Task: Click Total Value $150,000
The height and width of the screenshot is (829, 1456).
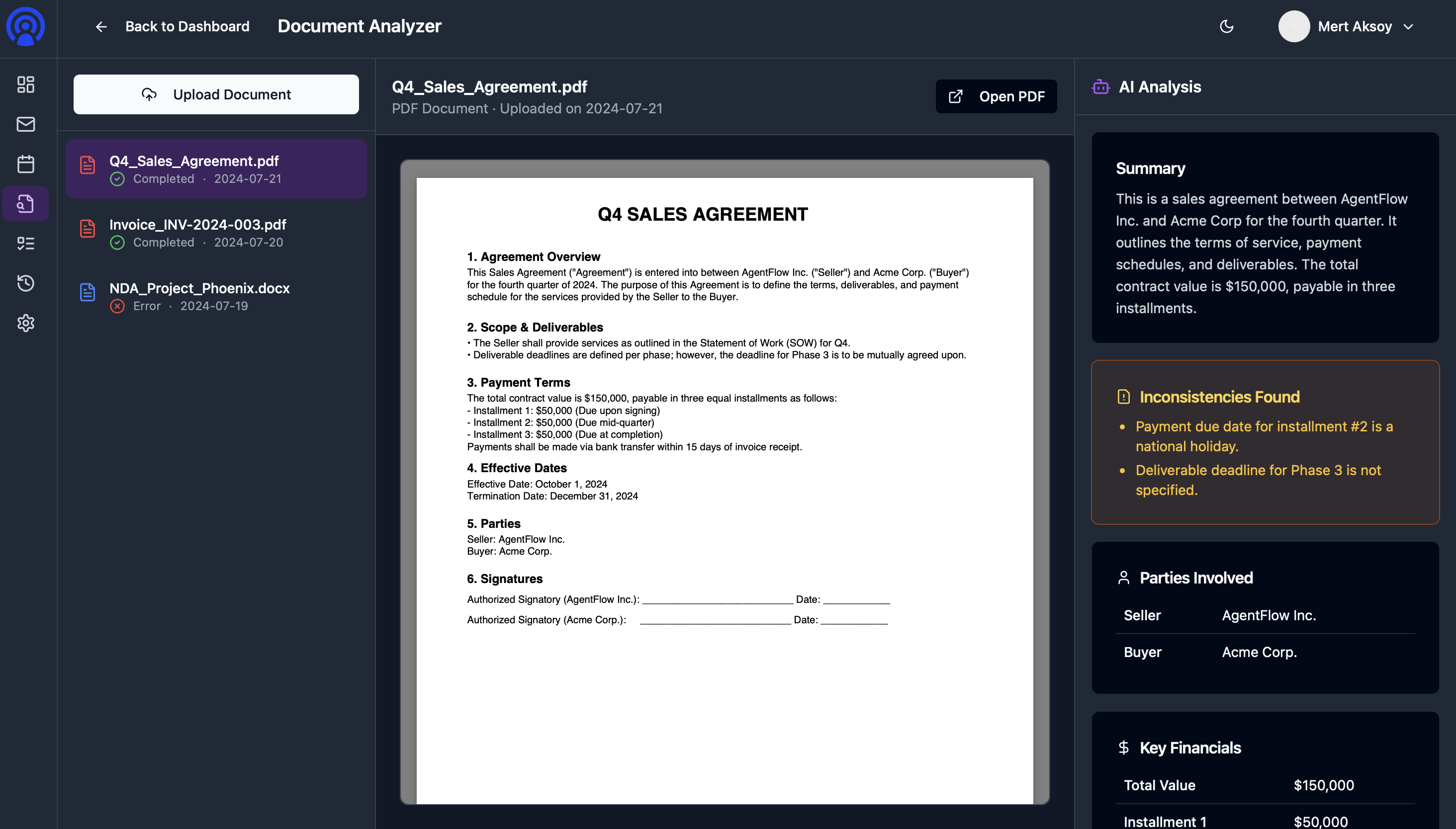Action: [x=1265, y=786]
